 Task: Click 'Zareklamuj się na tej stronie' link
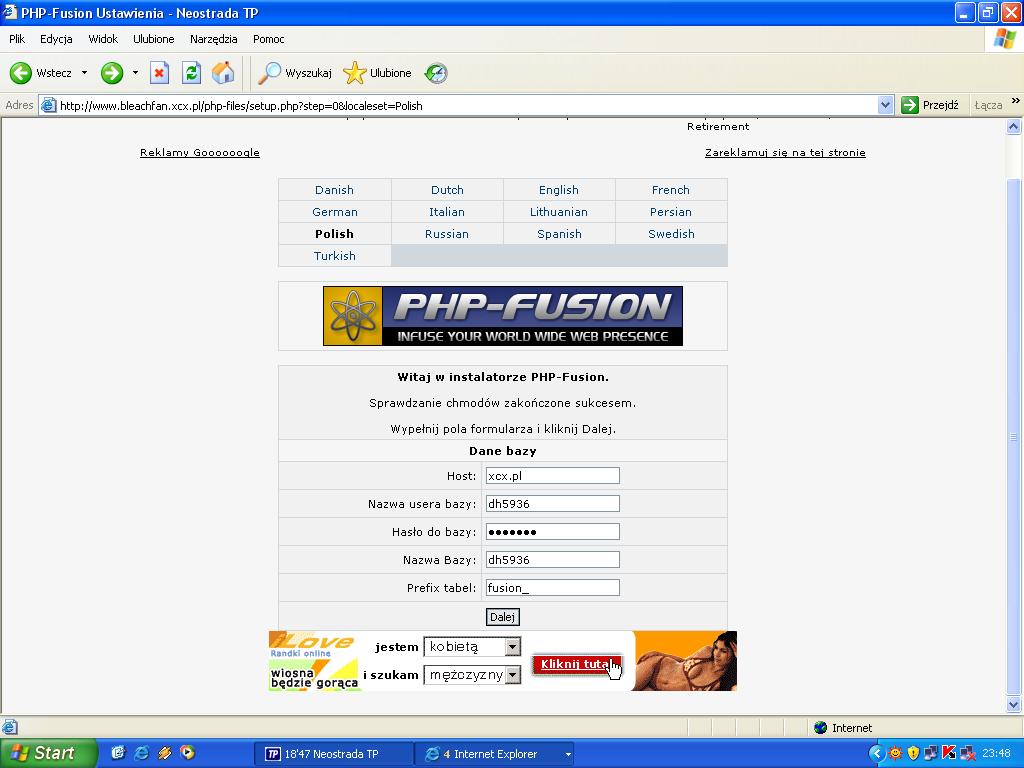[x=785, y=153]
